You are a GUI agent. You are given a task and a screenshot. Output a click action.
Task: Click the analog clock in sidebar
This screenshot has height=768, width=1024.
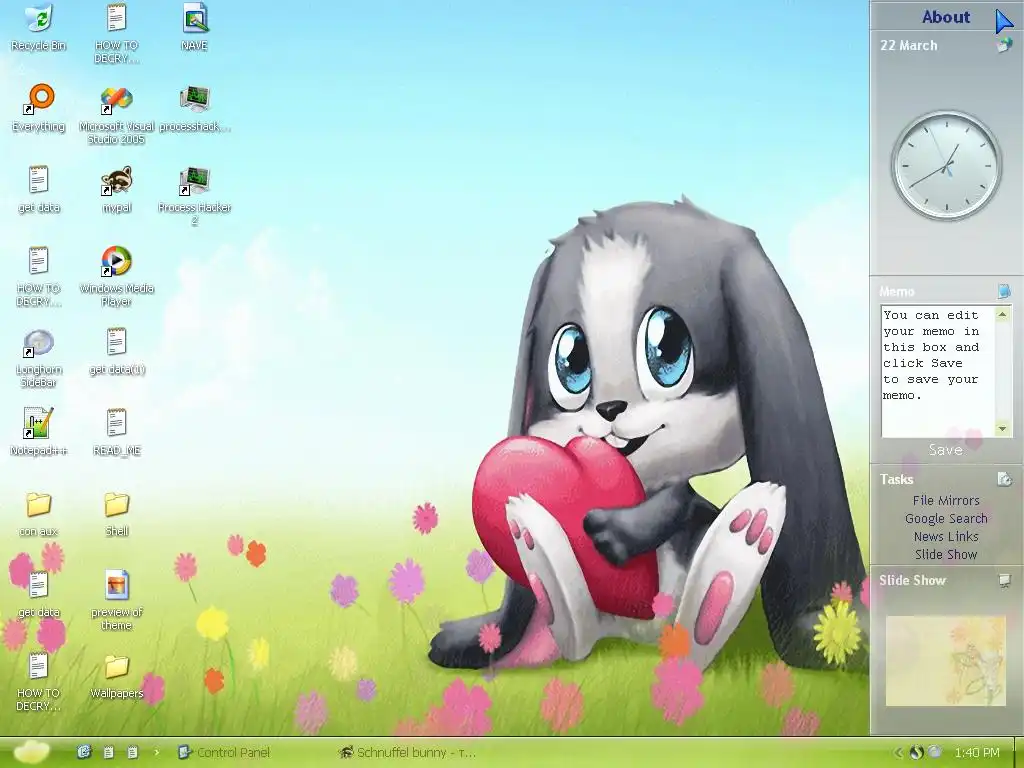coord(946,165)
